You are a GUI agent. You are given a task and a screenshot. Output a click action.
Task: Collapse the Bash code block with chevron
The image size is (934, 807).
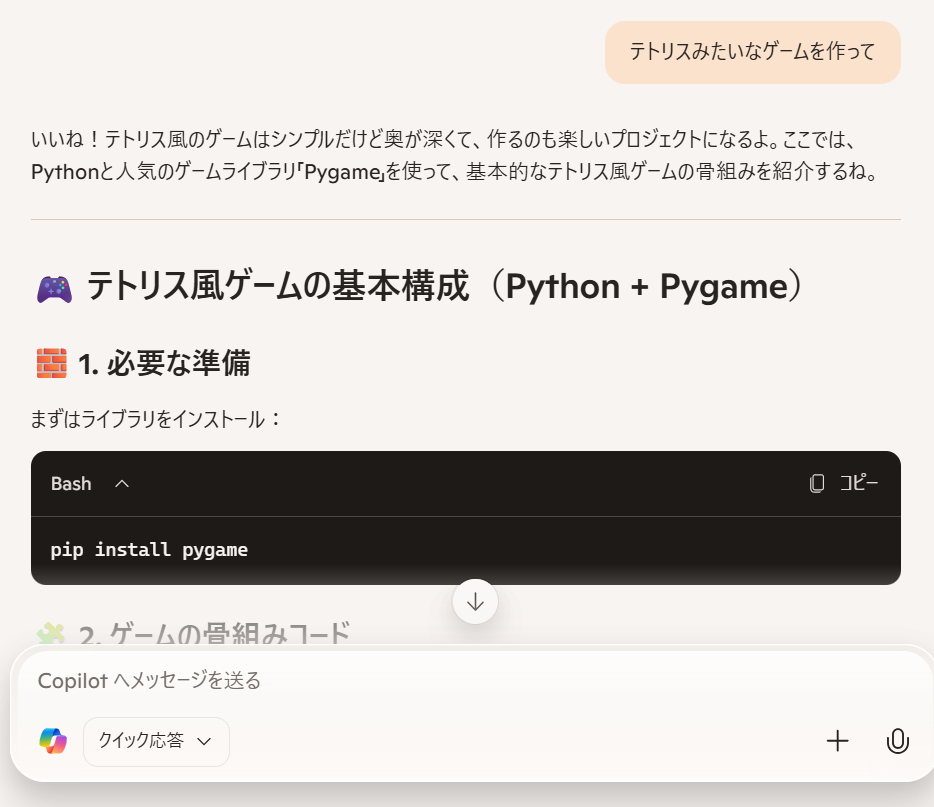[x=122, y=484]
